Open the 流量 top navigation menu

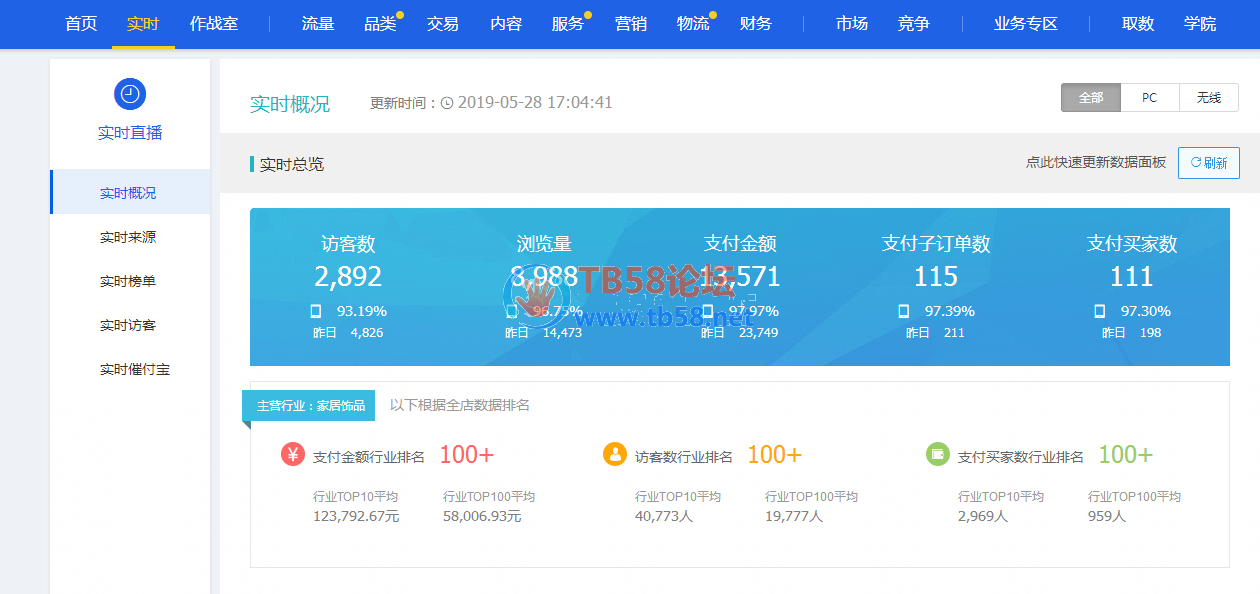pyautogui.click(x=318, y=23)
